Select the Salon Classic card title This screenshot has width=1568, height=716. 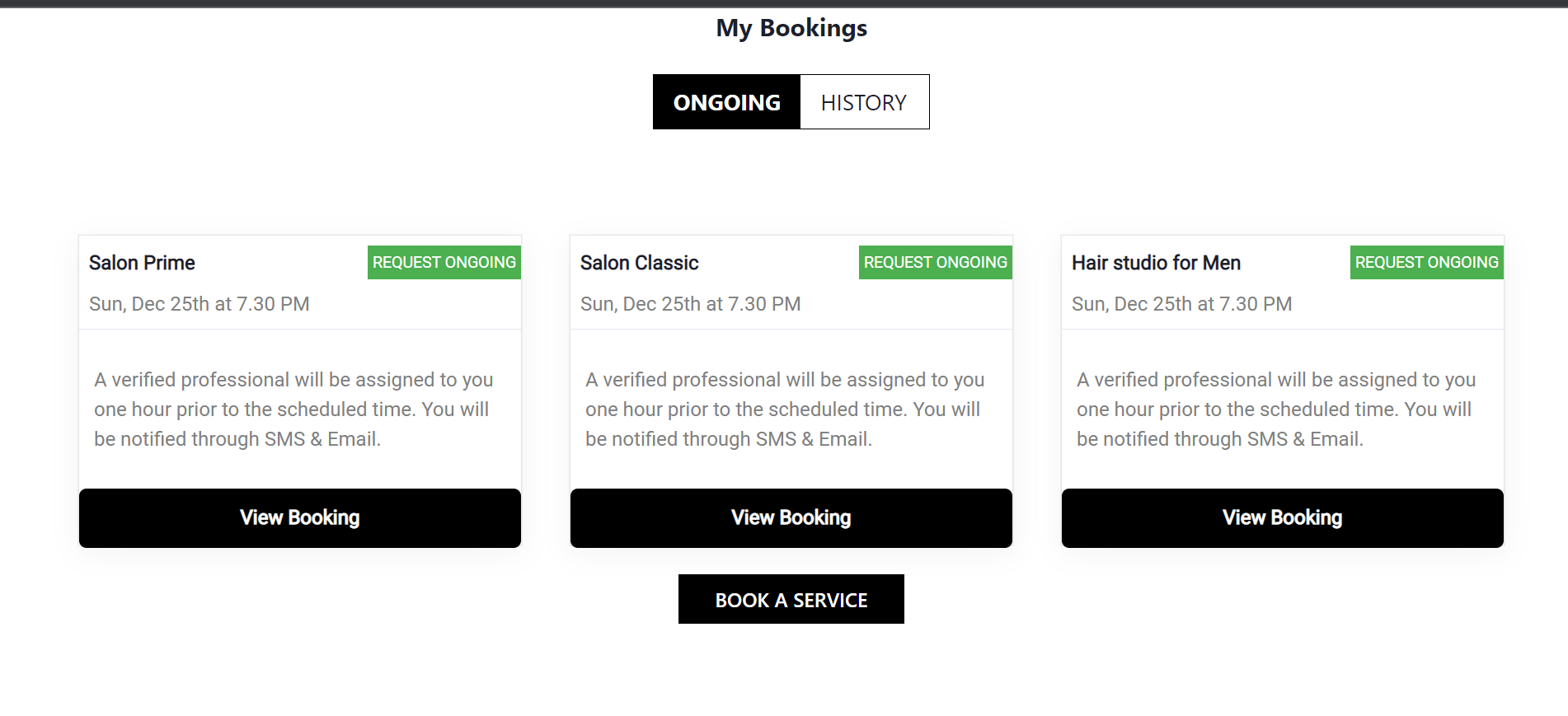click(638, 262)
